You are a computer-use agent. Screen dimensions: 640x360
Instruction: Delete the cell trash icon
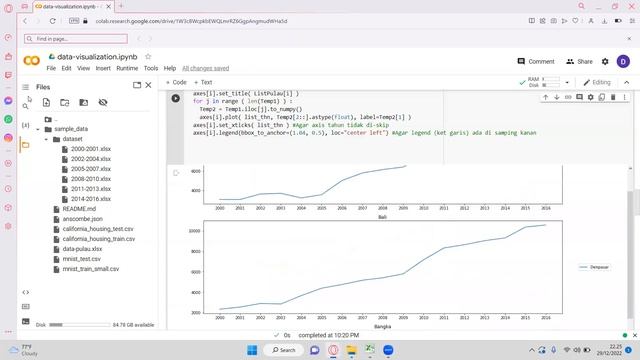[x=613, y=97]
